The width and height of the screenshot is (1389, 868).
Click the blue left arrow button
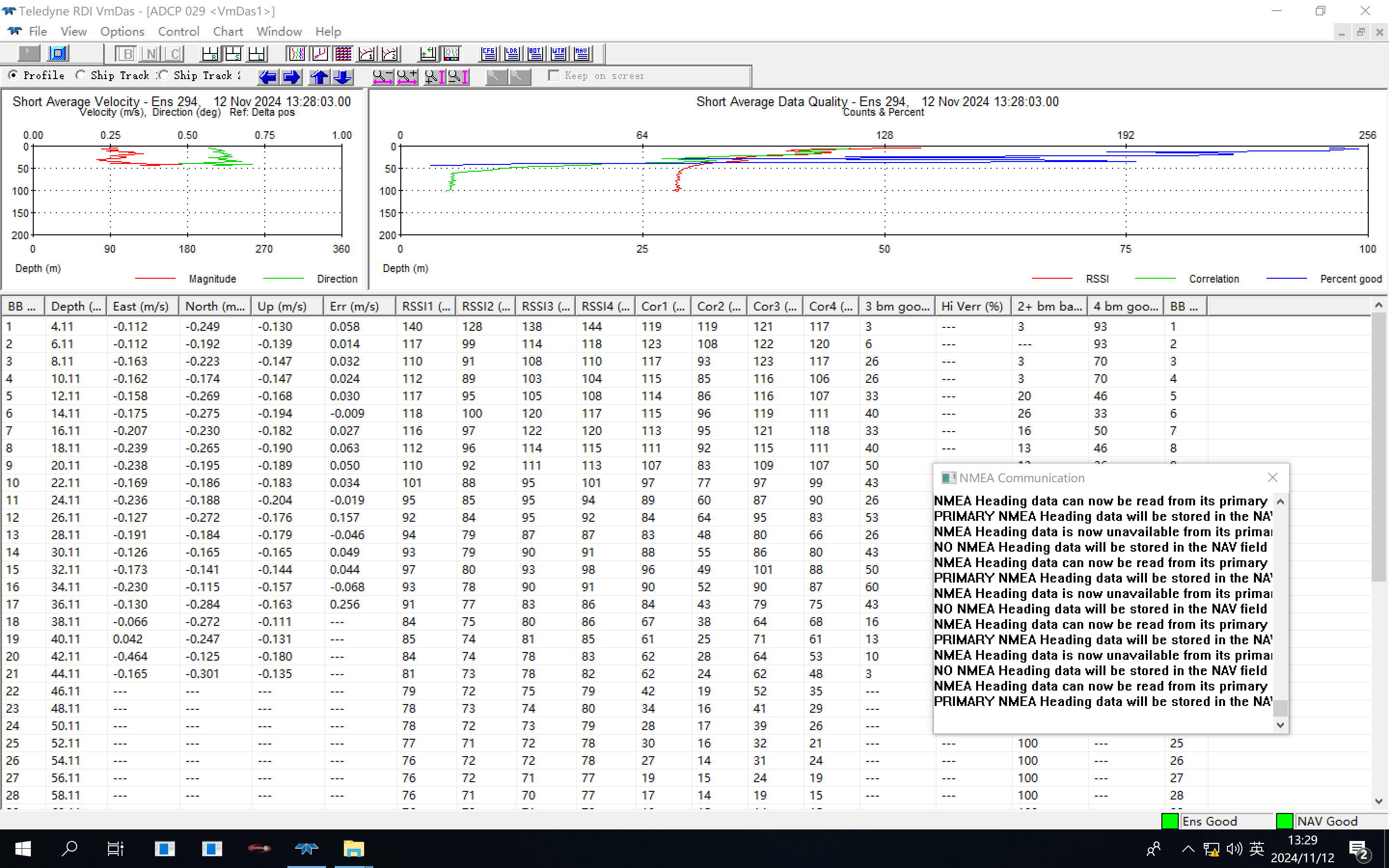(x=268, y=76)
